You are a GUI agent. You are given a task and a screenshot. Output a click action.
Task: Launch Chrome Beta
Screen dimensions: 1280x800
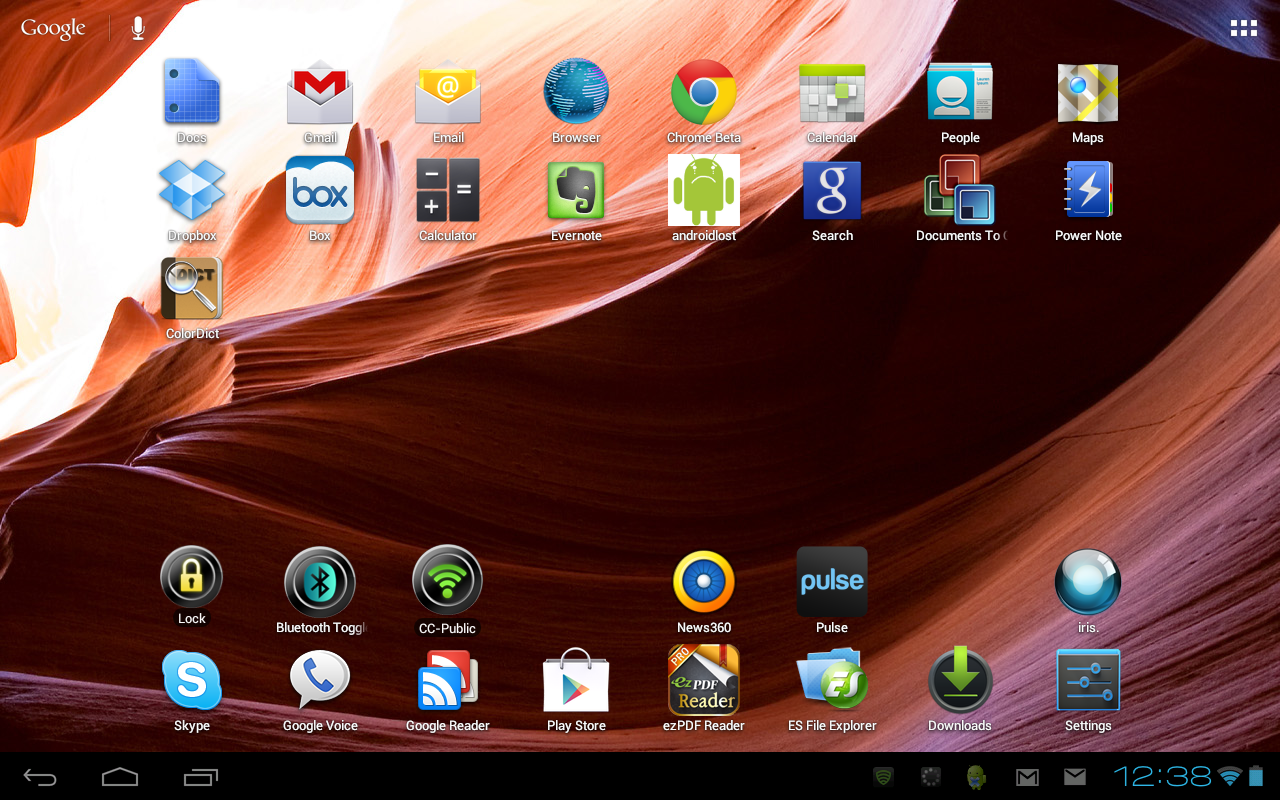point(704,90)
